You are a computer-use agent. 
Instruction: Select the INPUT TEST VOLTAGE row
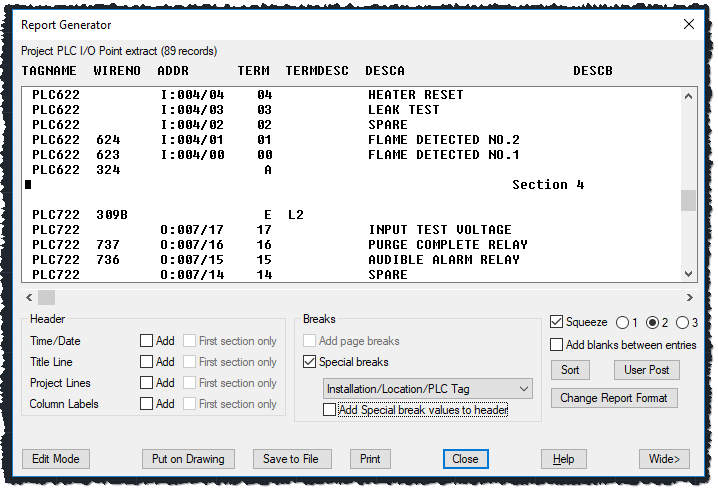coord(352,230)
